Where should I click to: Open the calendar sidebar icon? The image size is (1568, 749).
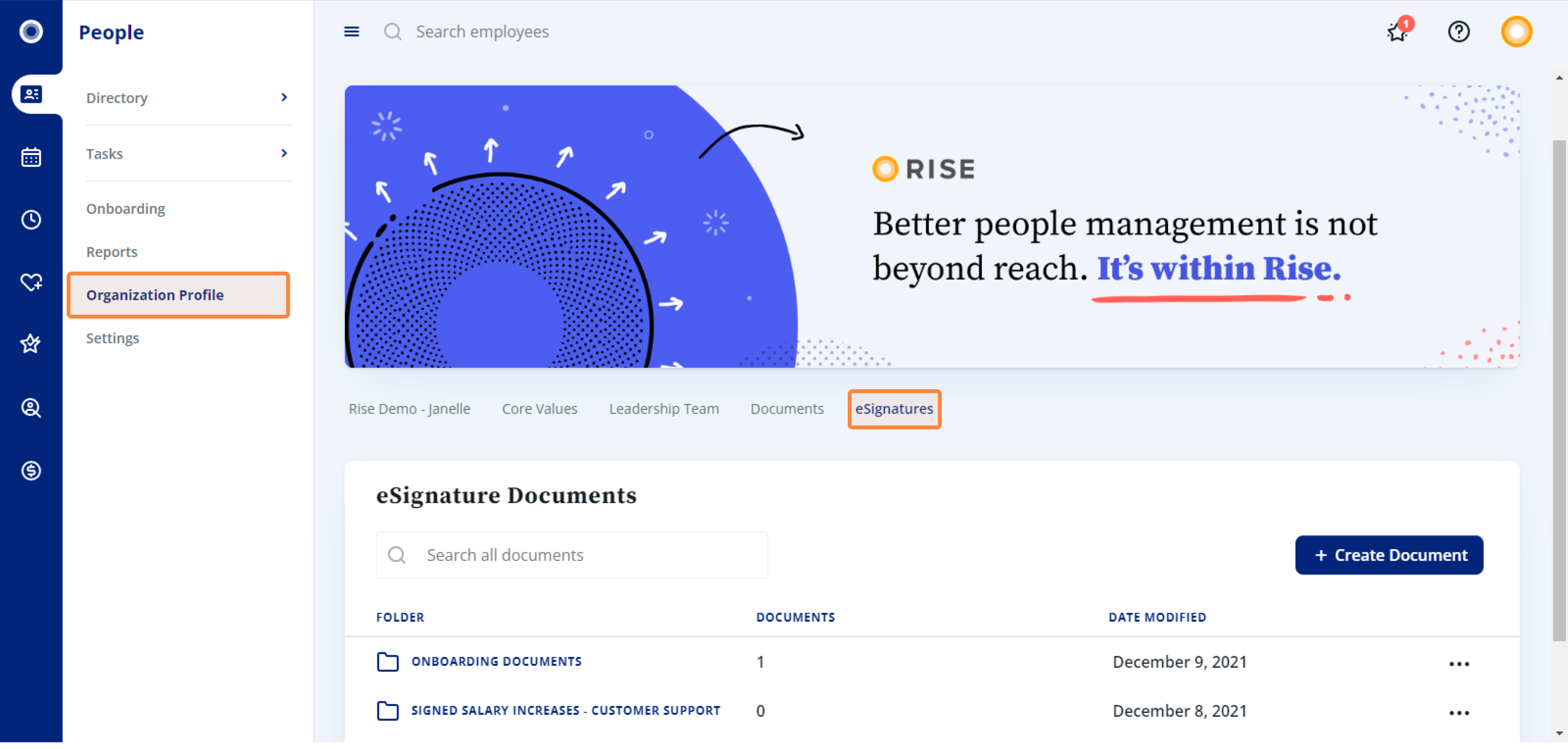click(x=31, y=158)
